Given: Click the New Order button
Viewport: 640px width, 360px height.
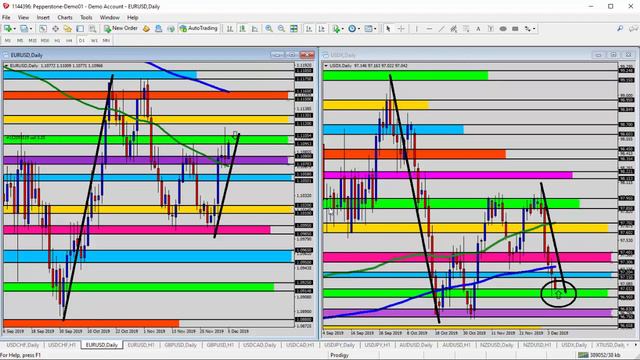Looking at the screenshot, I should [x=120, y=29].
